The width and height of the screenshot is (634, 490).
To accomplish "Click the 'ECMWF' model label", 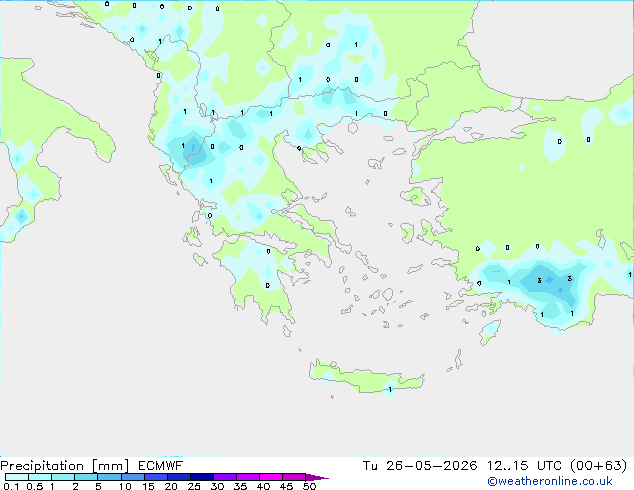I will 161,466.
